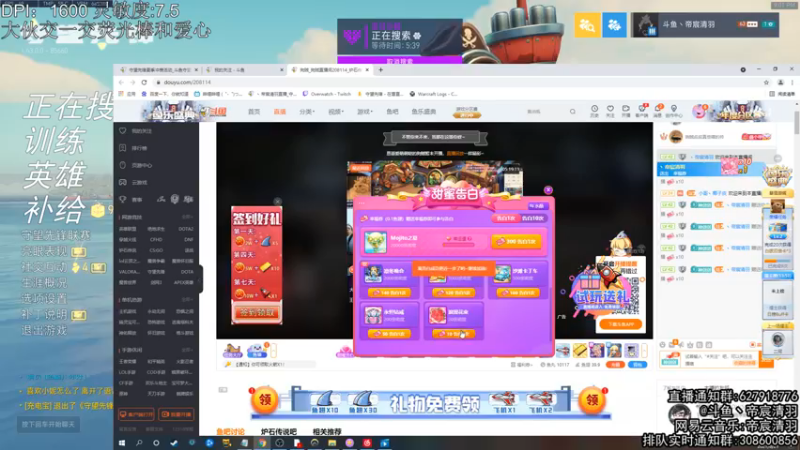Viewport: 800px width, 450px height.
Task: Open a new browser tab
Action: point(381,70)
